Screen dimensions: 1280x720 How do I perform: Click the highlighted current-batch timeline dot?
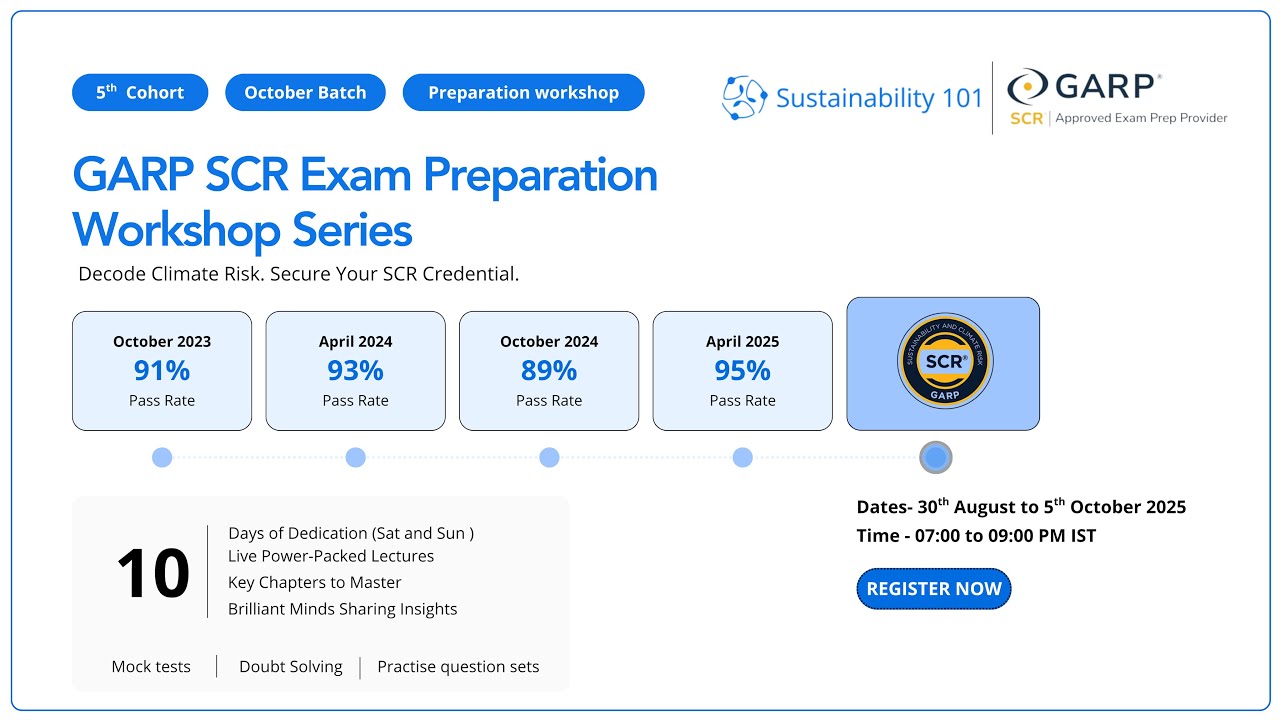click(x=936, y=458)
